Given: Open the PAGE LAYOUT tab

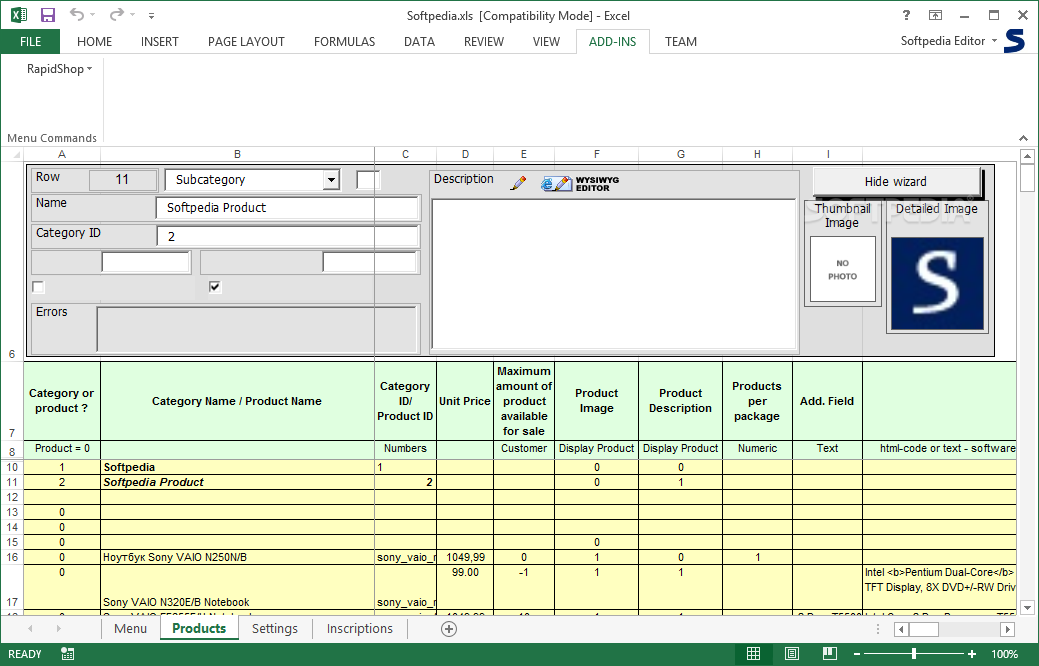Looking at the screenshot, I should [246, 42].
